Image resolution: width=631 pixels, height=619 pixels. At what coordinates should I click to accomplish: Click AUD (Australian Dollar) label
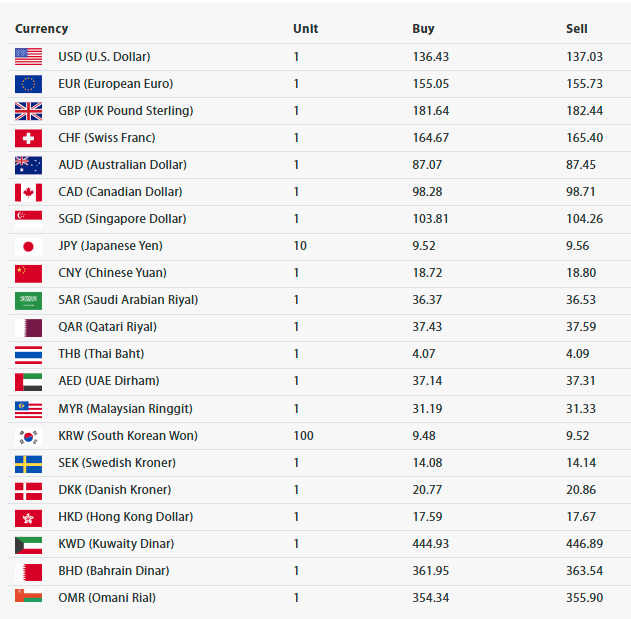122,165
